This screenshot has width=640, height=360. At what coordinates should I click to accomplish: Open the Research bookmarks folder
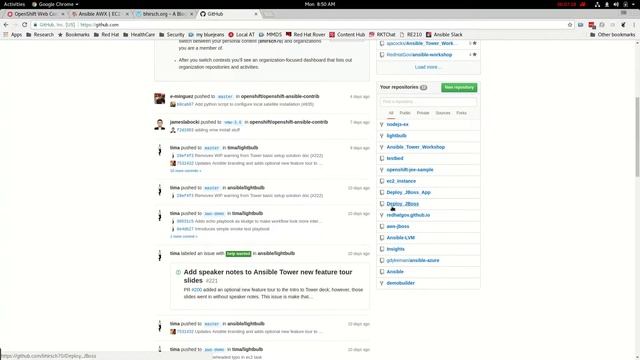(40, 35)
